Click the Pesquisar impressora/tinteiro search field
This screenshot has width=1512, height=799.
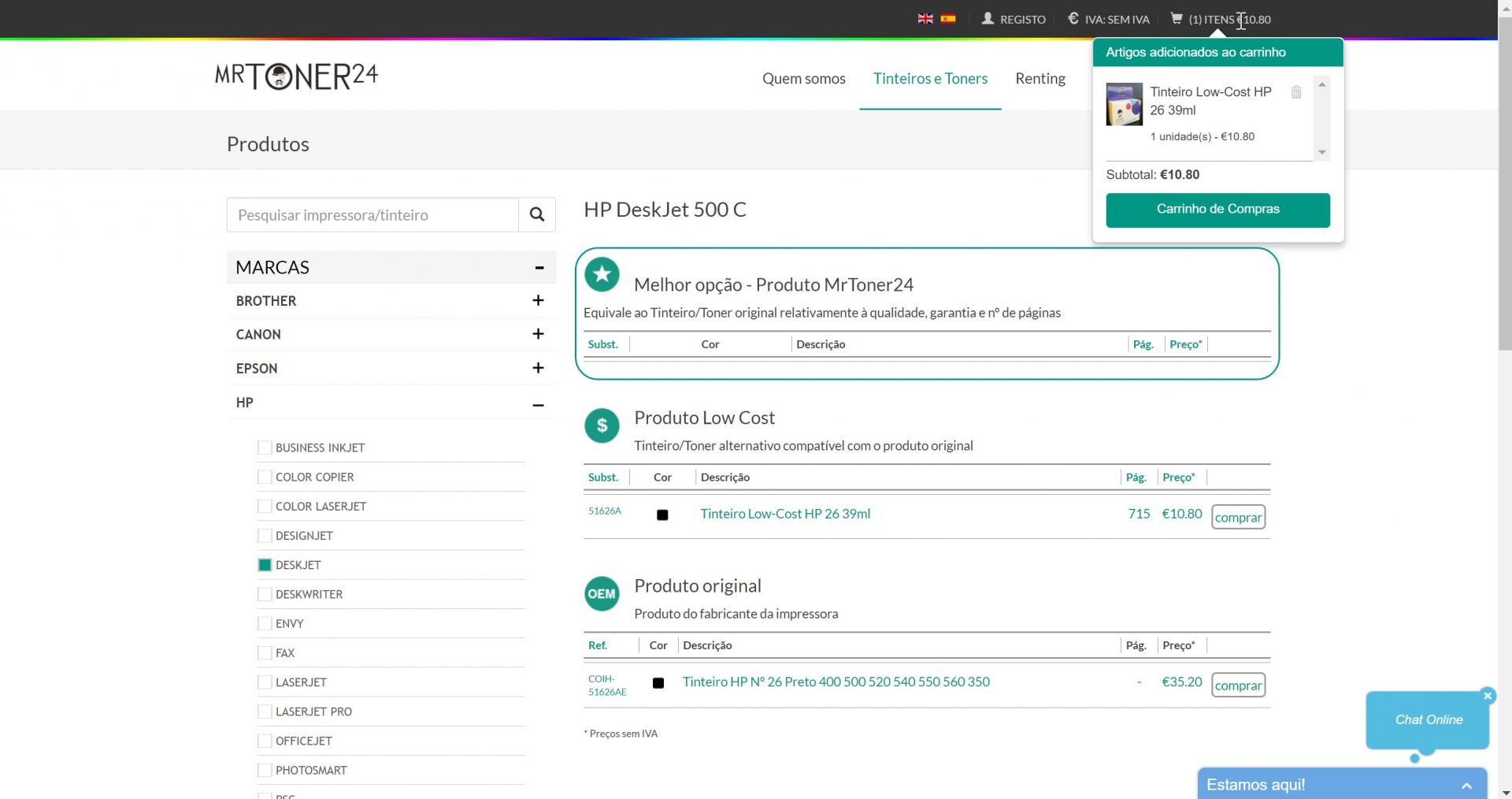(x=372, y=215)
